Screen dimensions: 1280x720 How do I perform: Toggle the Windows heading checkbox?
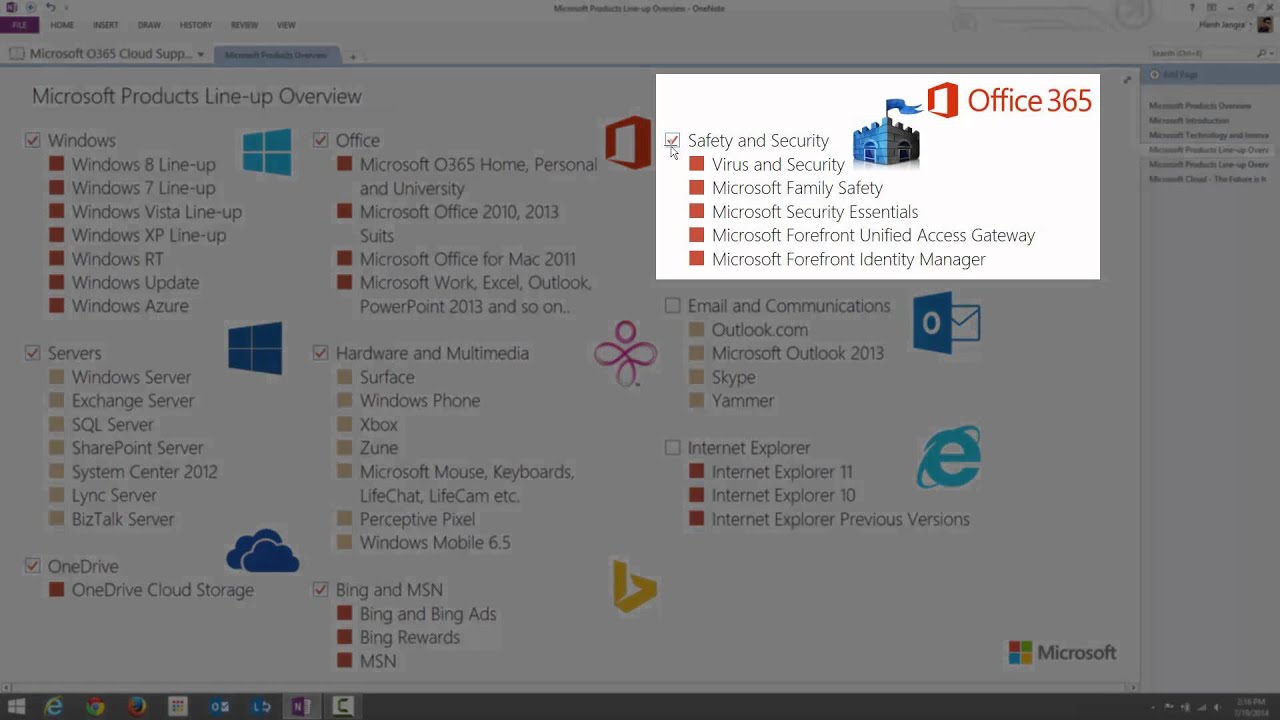coord(32,141)
